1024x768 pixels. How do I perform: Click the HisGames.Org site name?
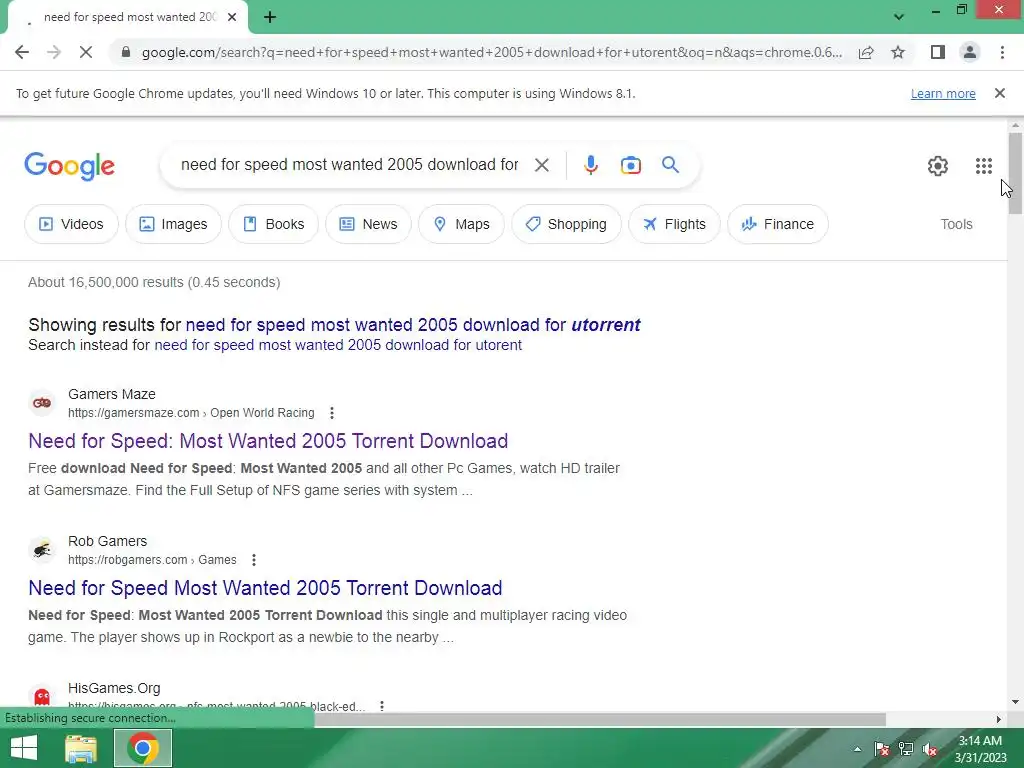[114, 688]
